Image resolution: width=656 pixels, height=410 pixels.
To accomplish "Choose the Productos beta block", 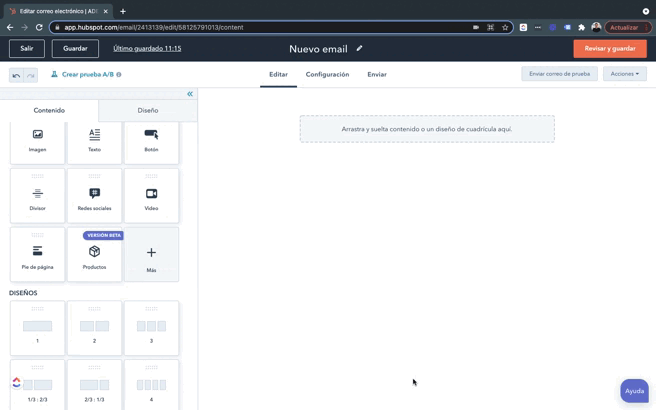I will click(94, 255).
